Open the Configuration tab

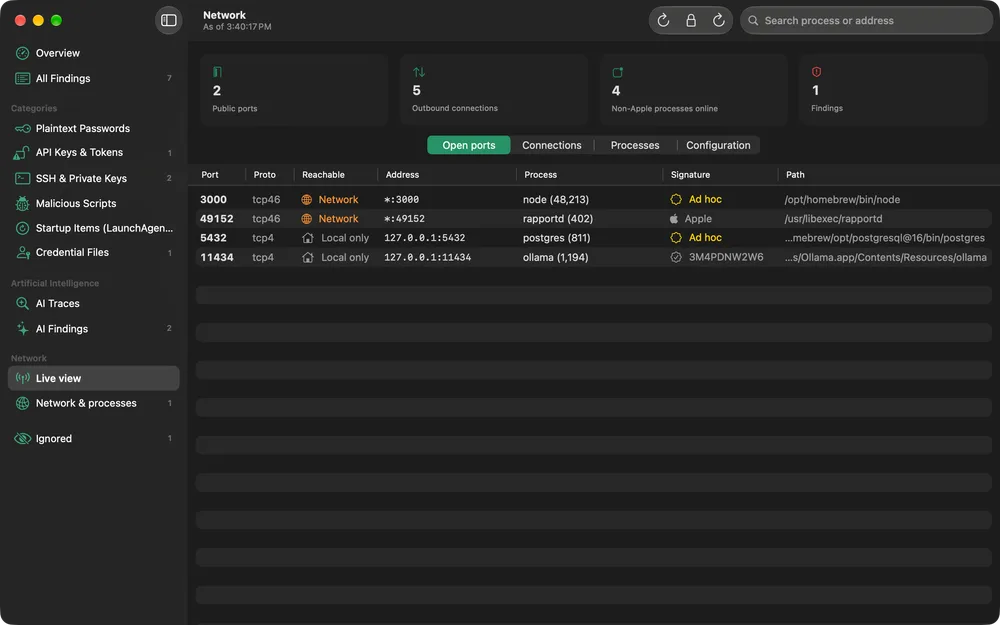coord(718,145)
